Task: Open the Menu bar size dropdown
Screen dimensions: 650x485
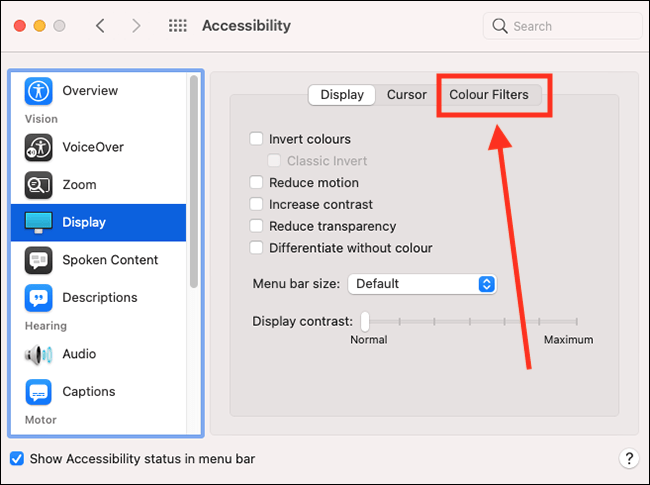Action: click(422, 284)
